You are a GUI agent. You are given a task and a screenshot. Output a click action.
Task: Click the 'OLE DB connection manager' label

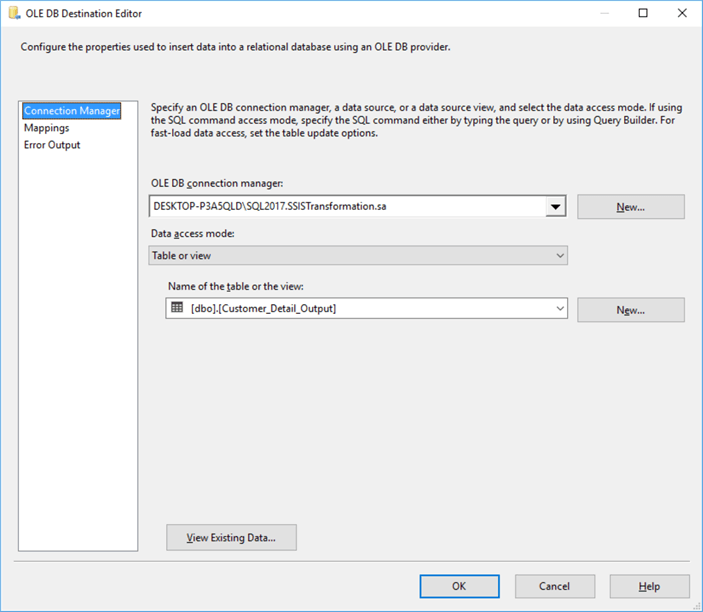pos(217,183)
